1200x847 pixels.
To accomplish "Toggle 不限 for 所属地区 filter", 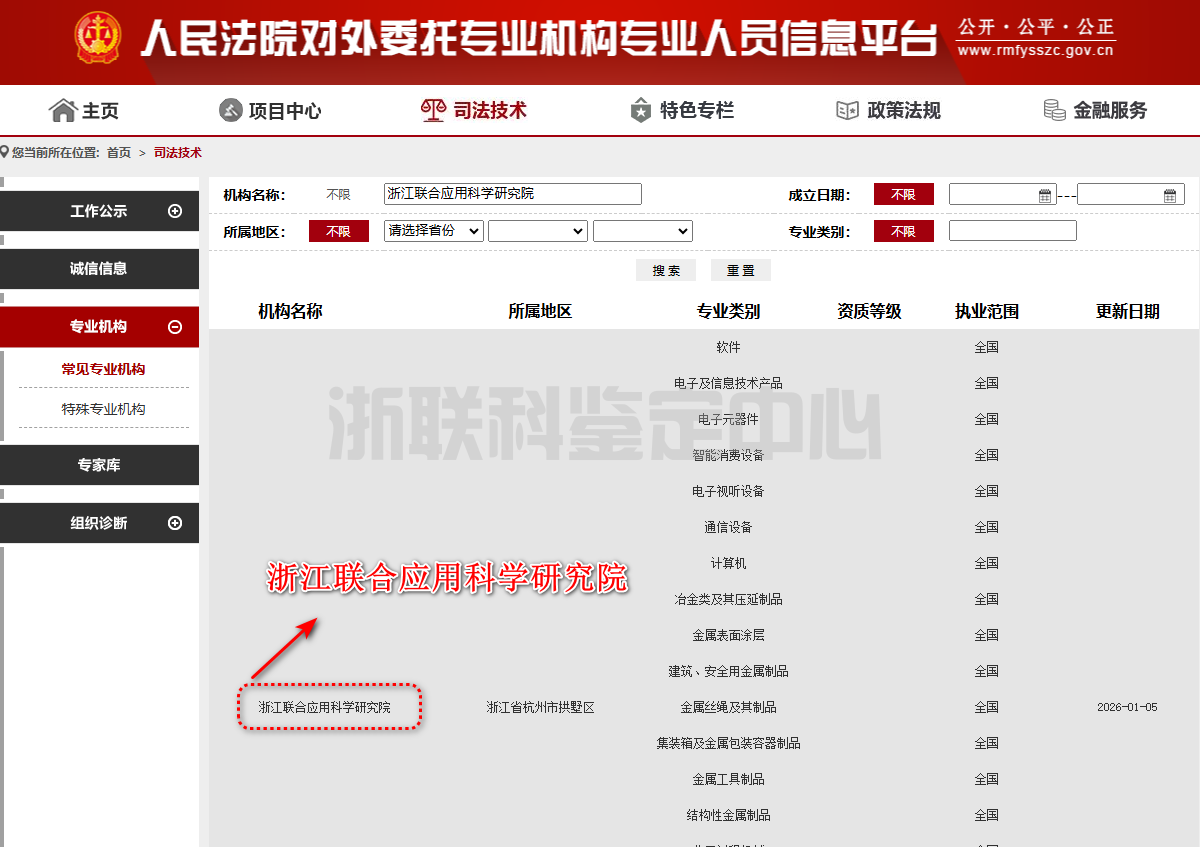I will 338,231.
